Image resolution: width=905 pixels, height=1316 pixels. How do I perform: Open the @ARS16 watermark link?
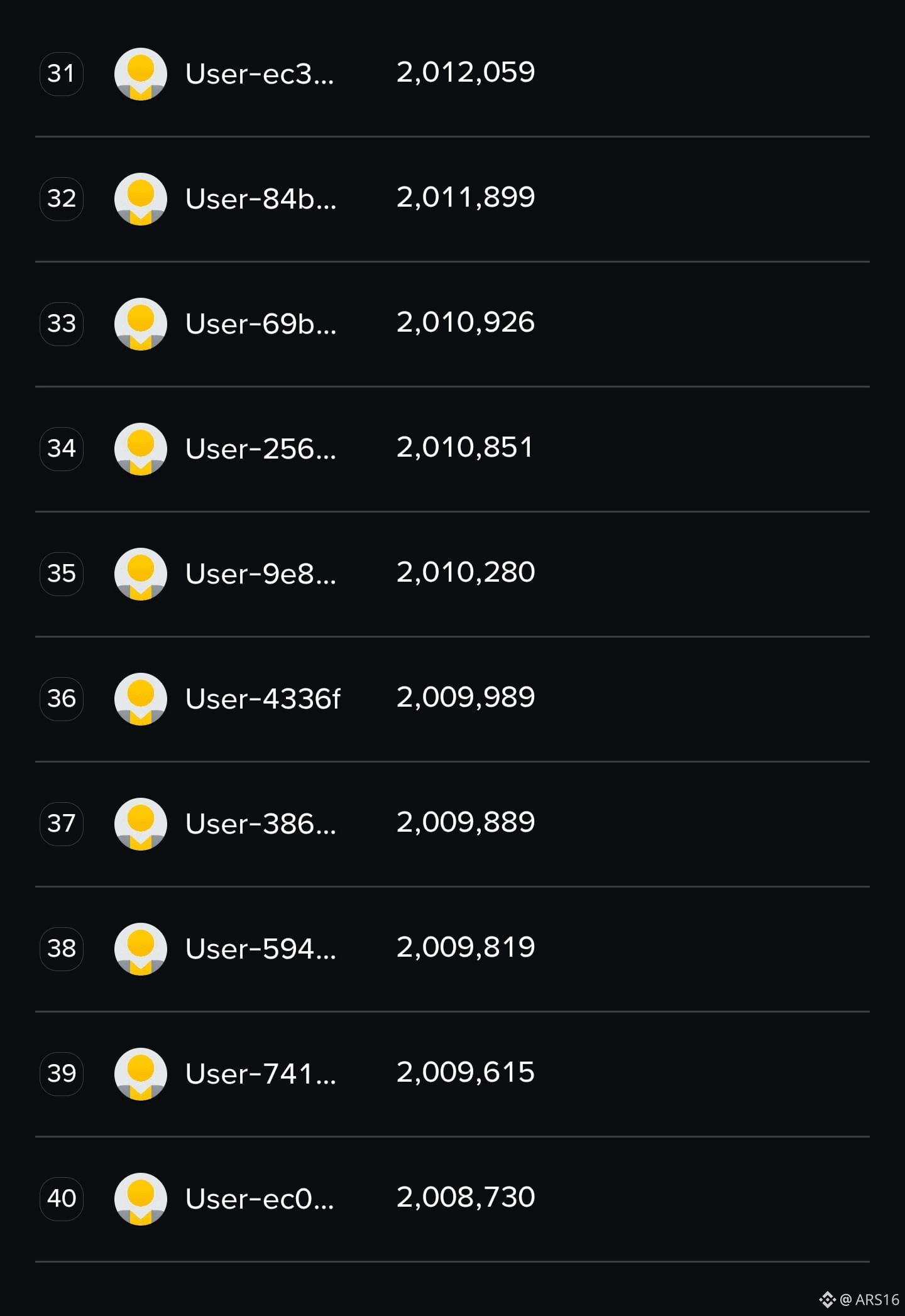[860, 1300]
